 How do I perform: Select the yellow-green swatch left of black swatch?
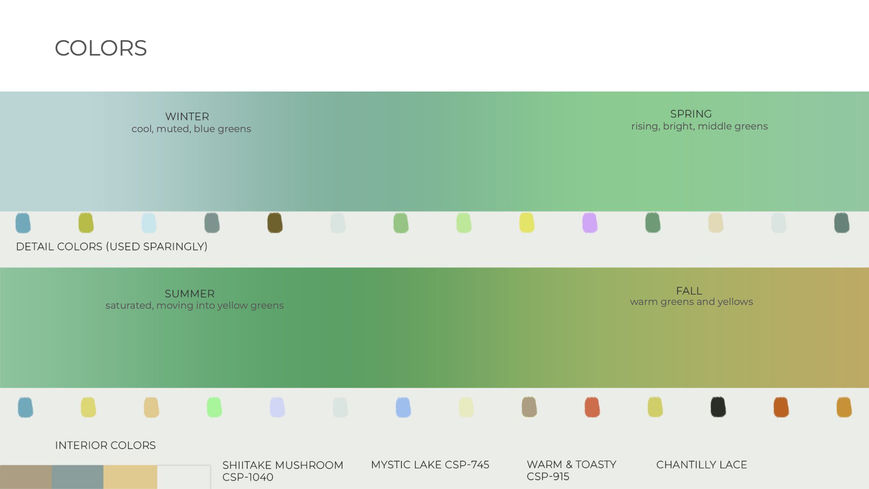655,408
